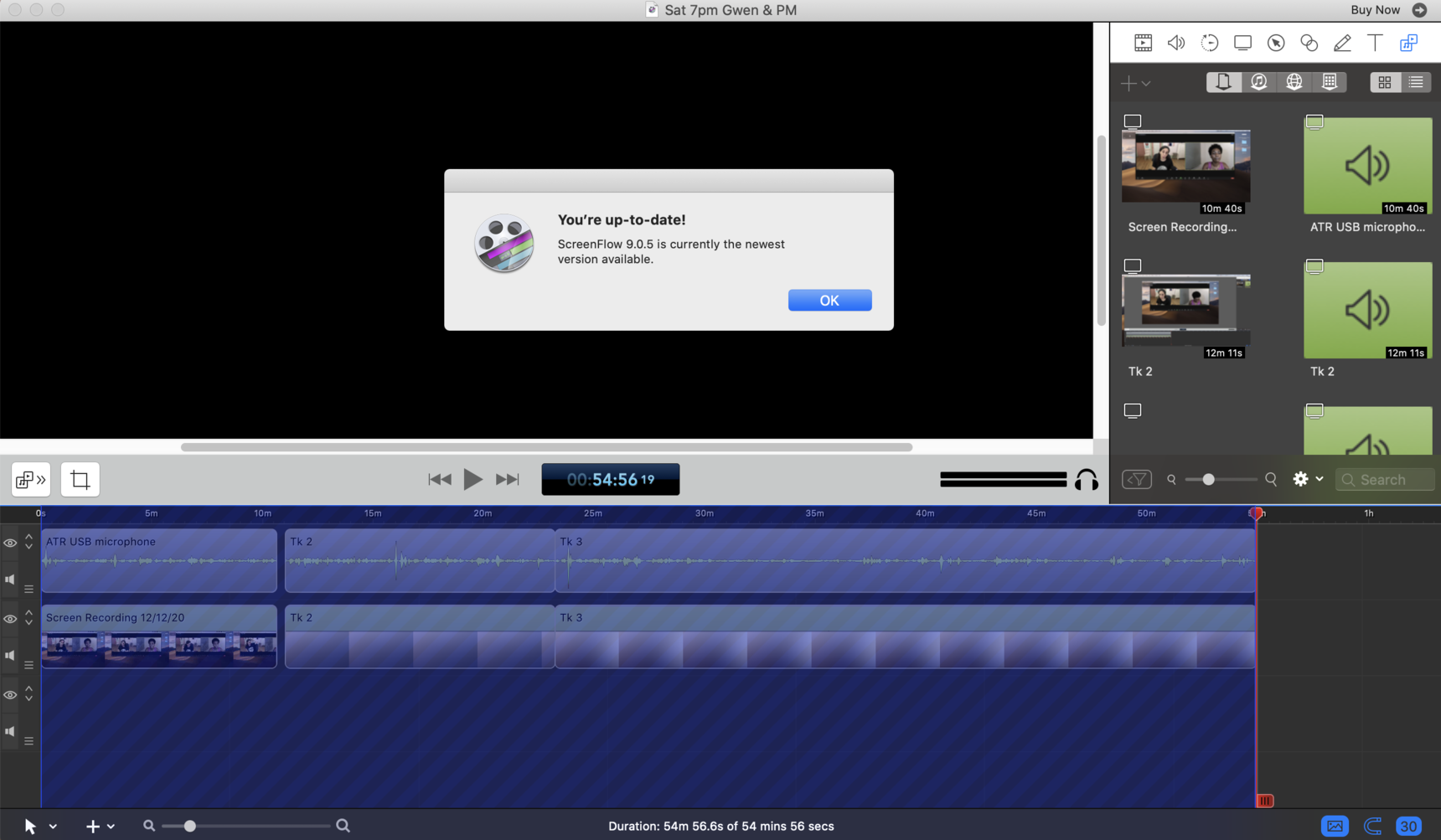Screen dimensions: 1441x840
Task: Click the canvas tool with double chevron
Action: 31,480
